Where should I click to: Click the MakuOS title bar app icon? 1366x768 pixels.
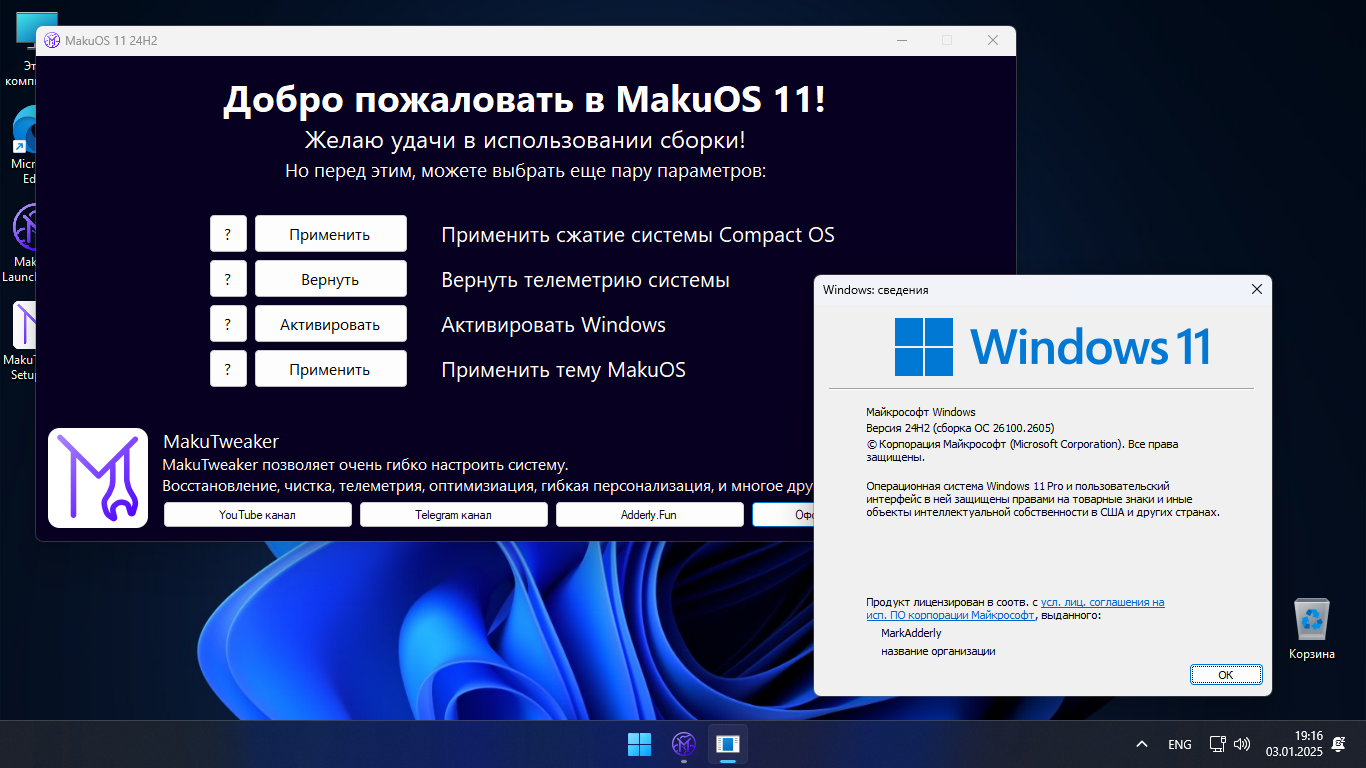[x=52, y=41]
